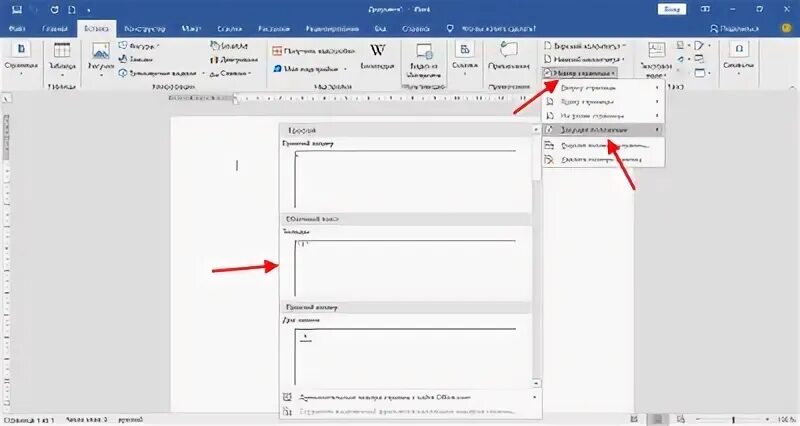The width and height of the screenshot is (800, 426).
Task: Open the Footer (Нижний колонтитул) dropdown
Action: tap(585, 59)
